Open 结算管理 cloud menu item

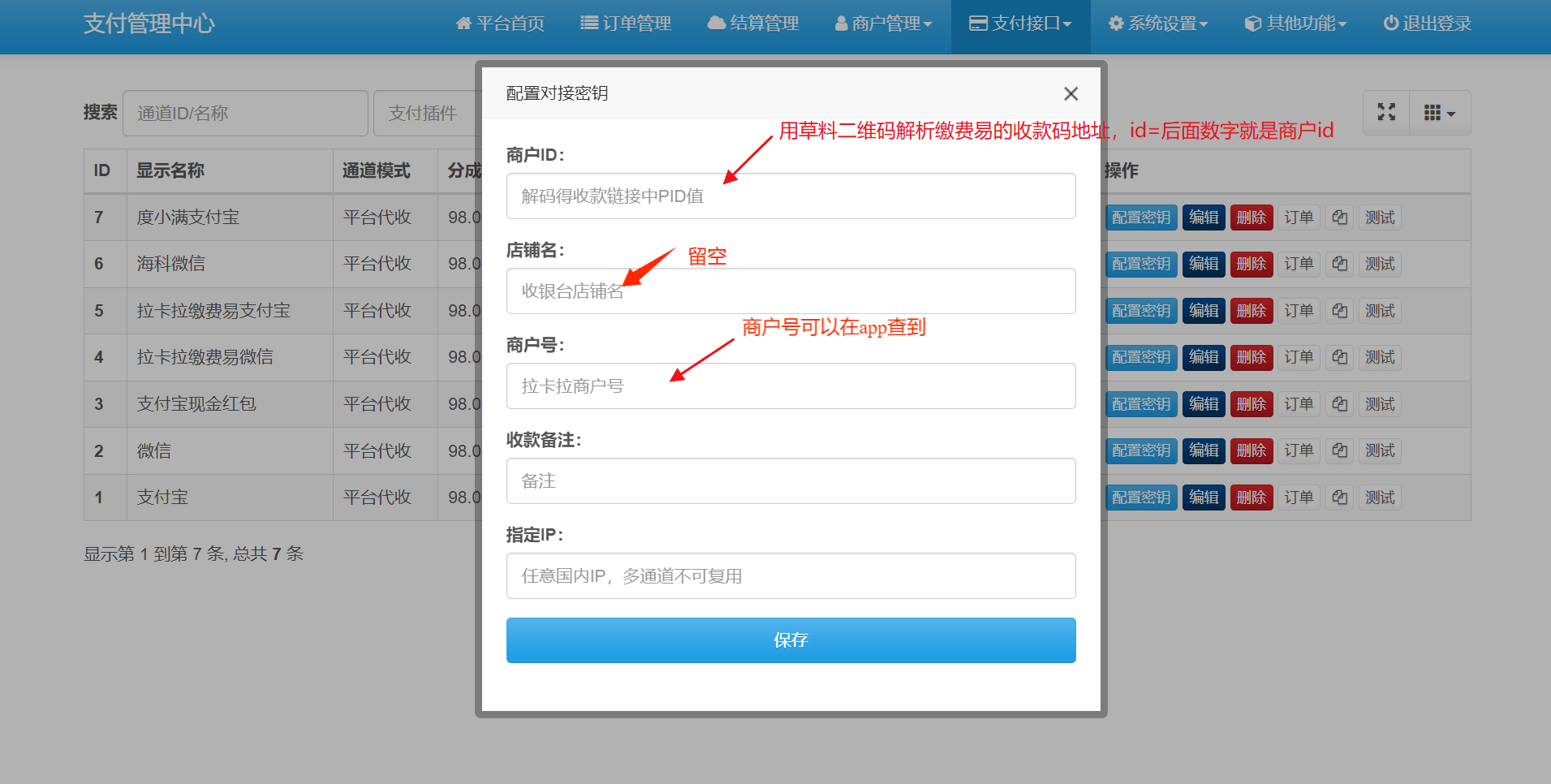(753, 24)
